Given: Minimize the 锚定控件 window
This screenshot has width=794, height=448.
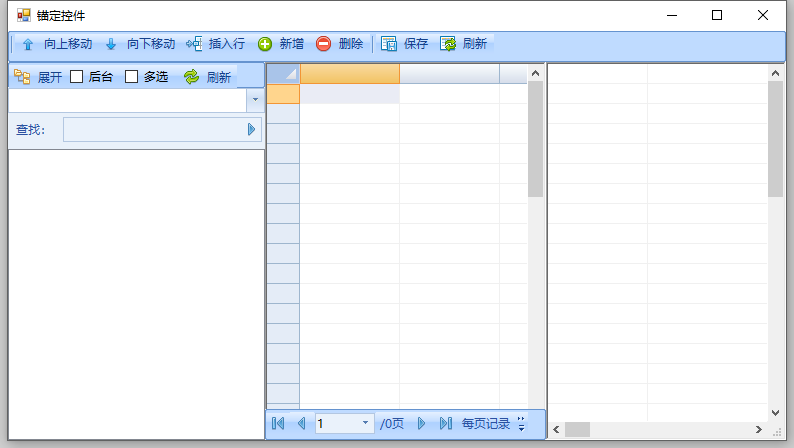Looking at the screenshot, I should point(672,15).
